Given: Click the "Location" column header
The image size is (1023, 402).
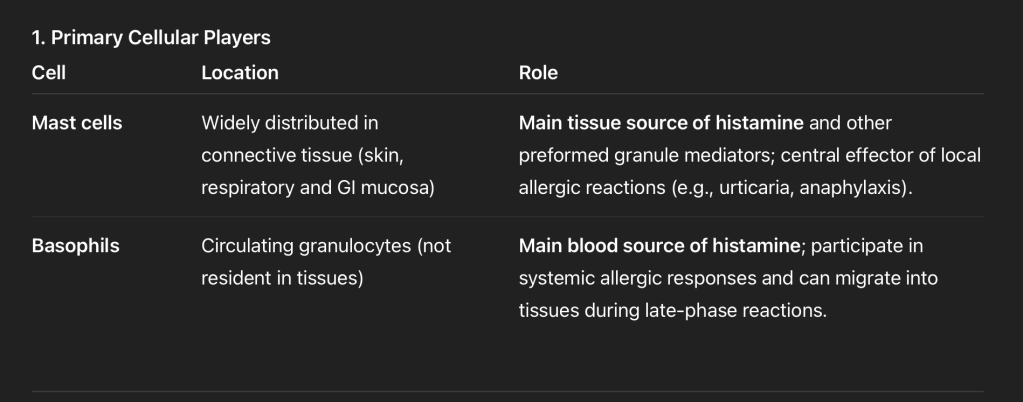Looking at the screenshot, I should [x=240, y=73].
